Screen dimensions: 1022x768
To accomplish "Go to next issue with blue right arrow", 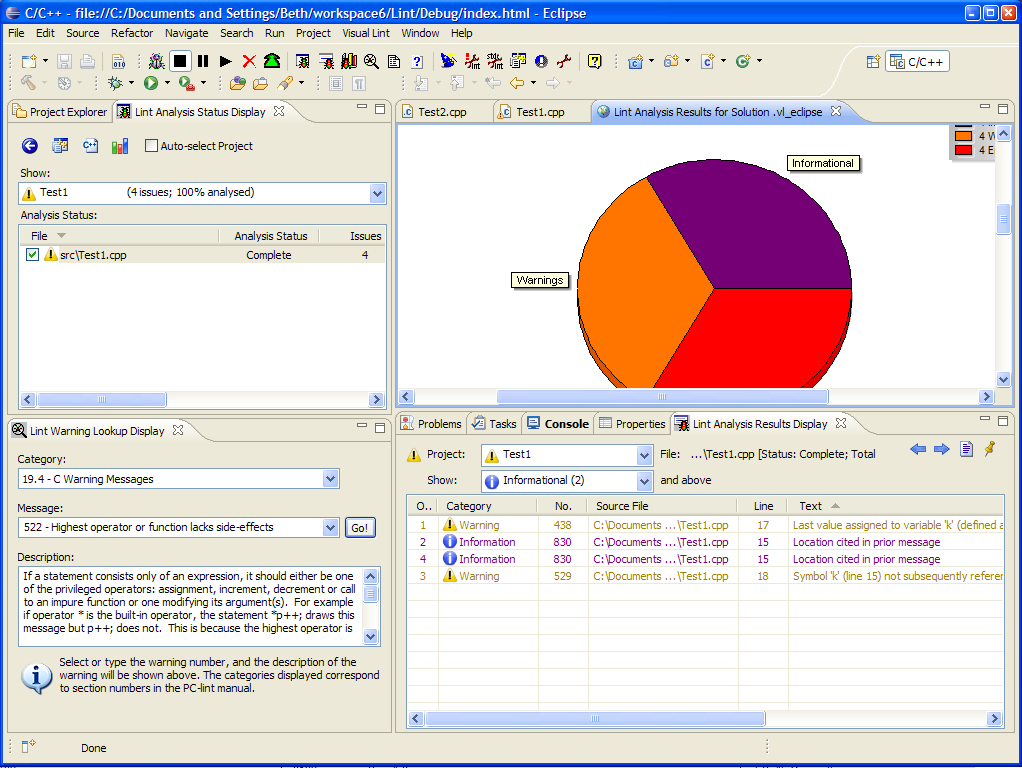I will tap(942, 449).
